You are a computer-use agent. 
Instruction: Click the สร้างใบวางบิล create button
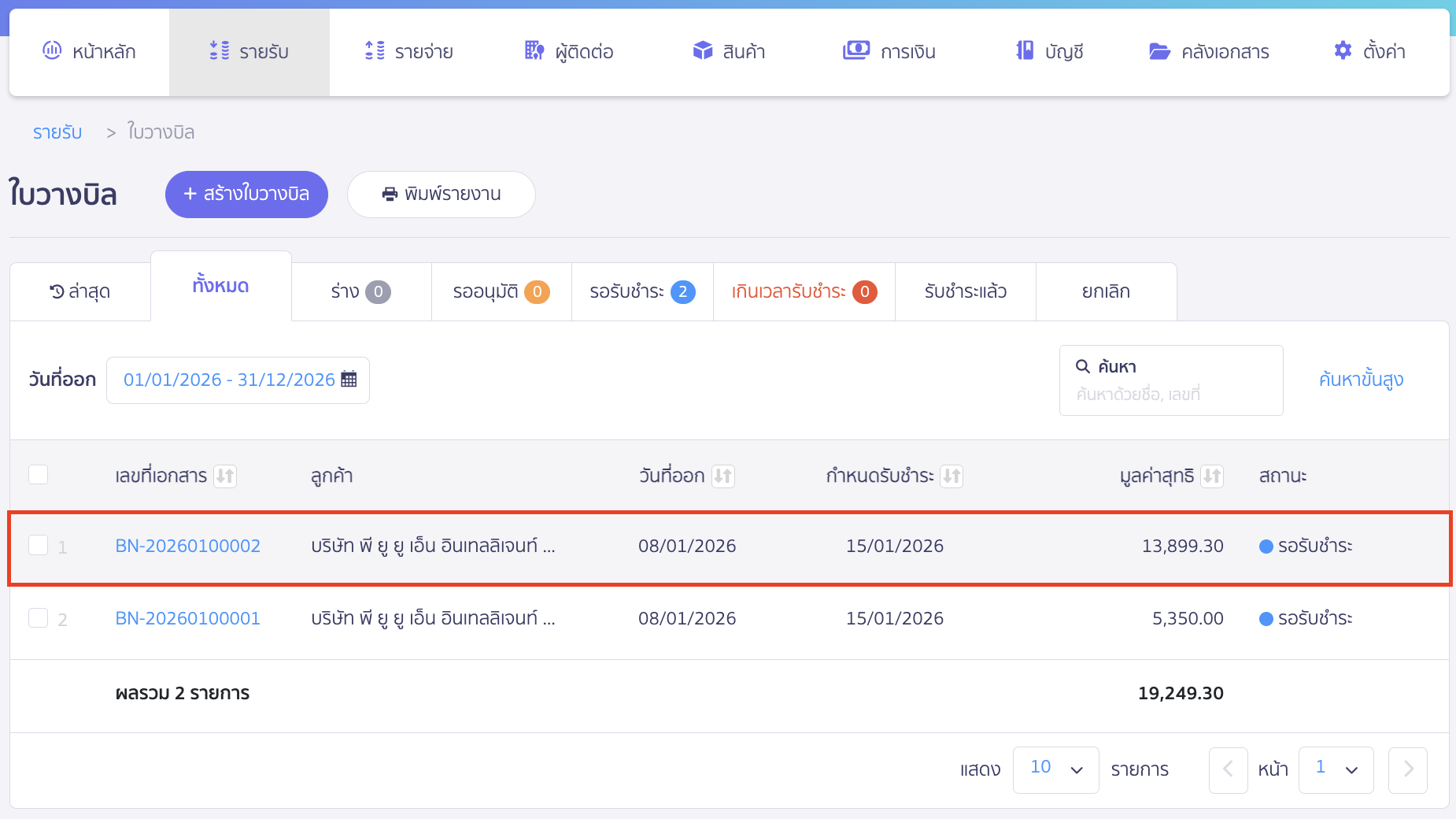coord(246,194)
